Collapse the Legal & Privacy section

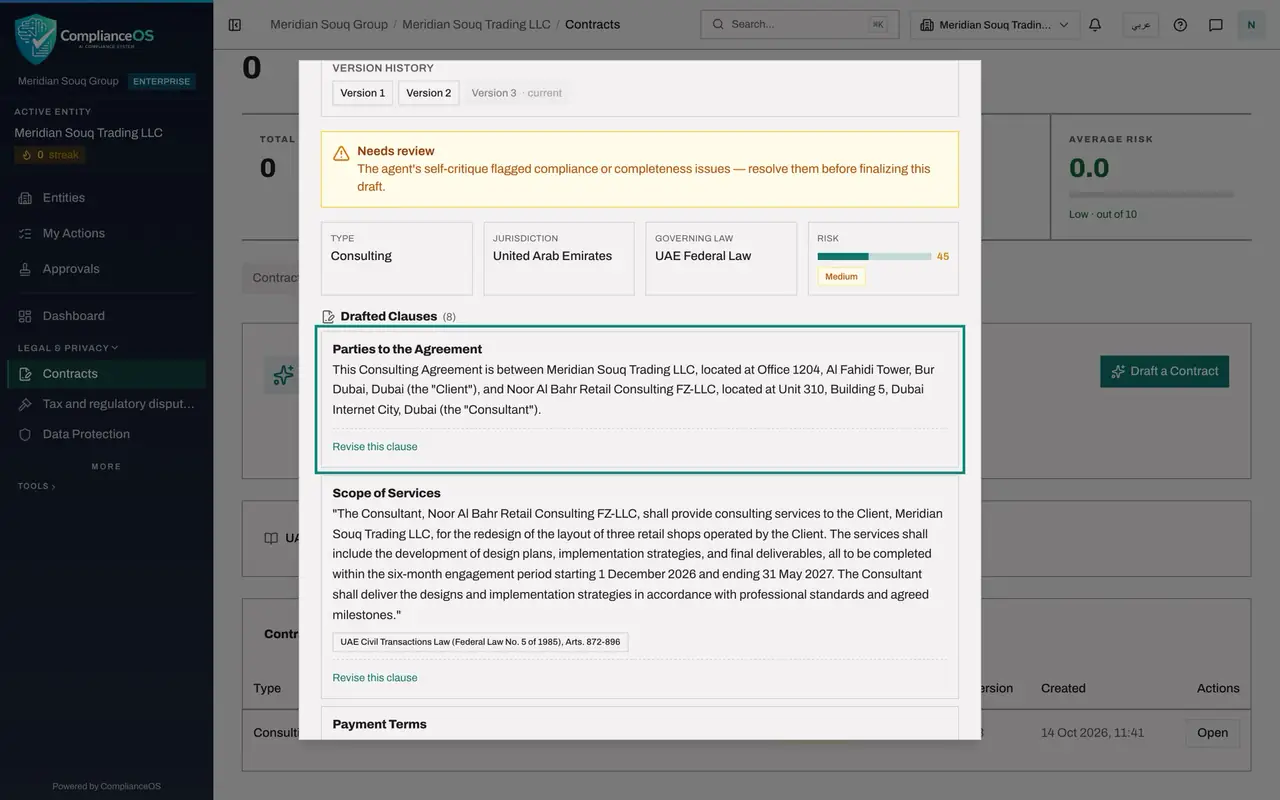pyautogui.click(x=68, y=348)
